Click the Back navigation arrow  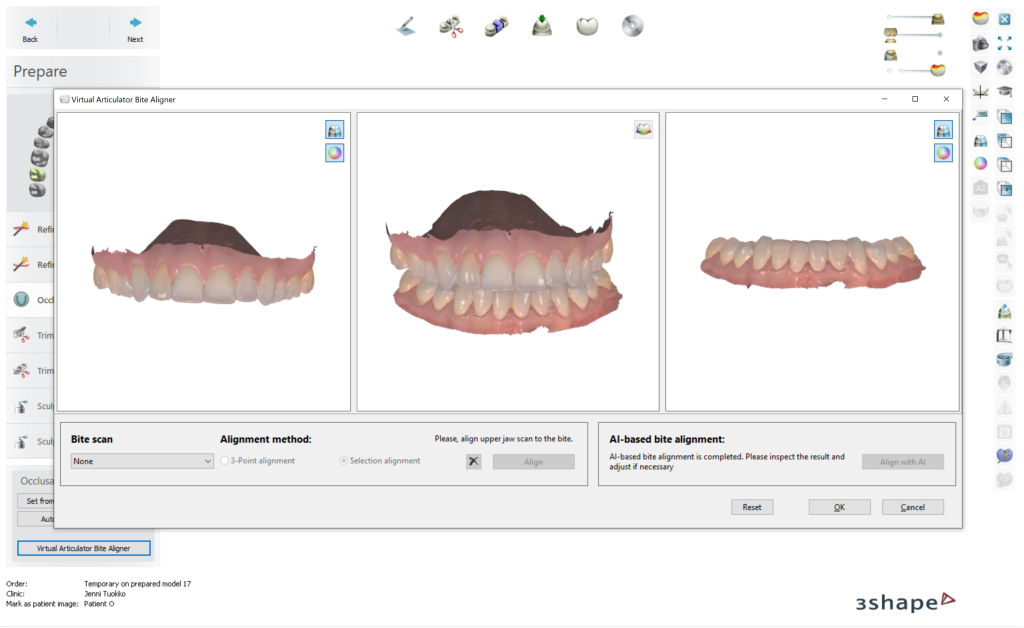(x=30, y=25)
